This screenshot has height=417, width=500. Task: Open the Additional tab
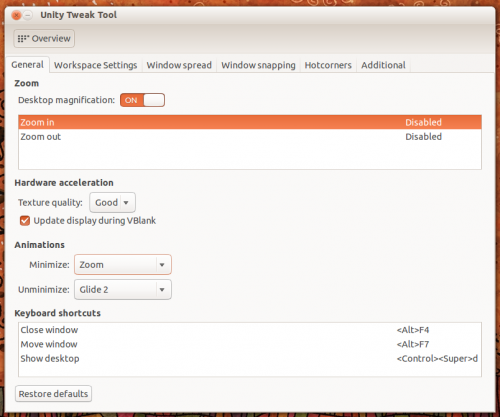(383, 65)
